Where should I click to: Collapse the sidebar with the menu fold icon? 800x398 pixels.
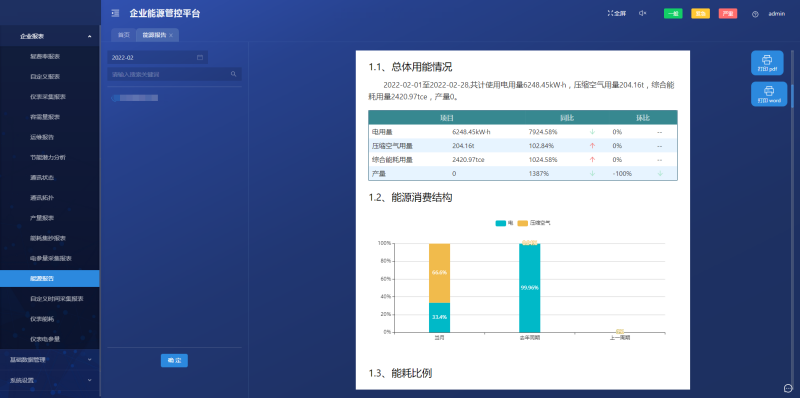pyautogui.click(x=115, y=13)
